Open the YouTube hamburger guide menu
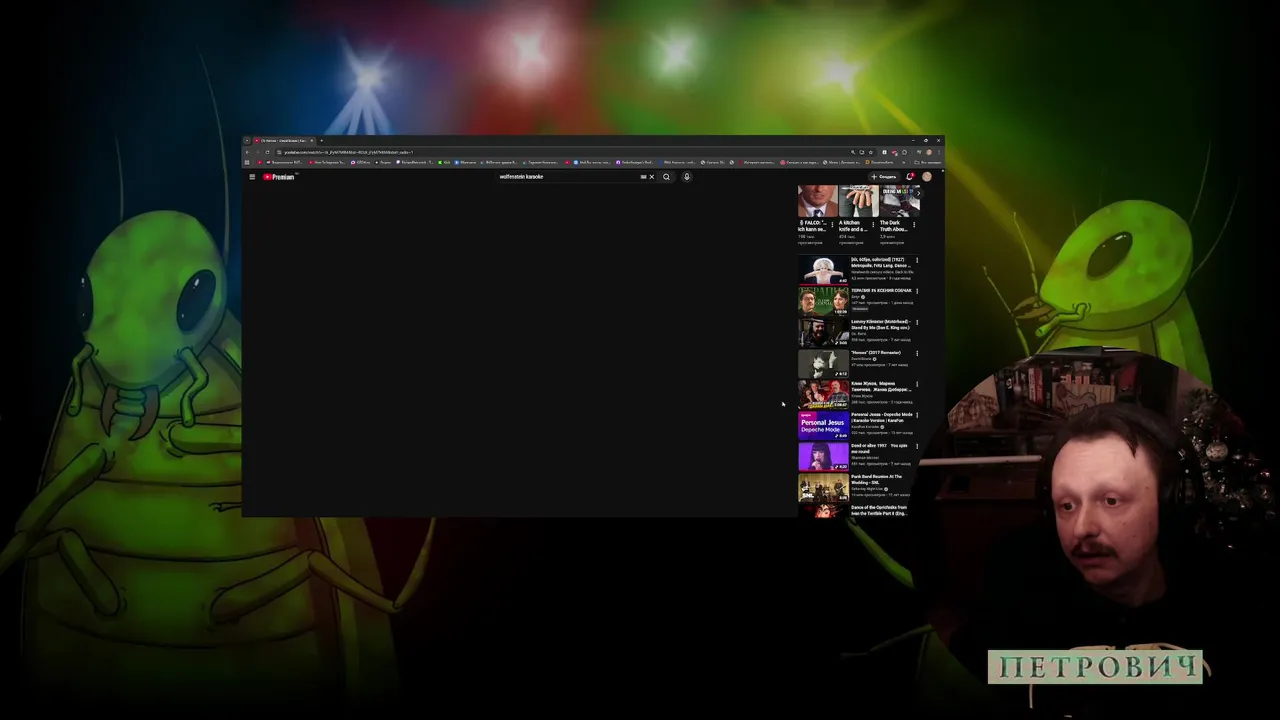The height and width of the screenshot is (720, 1280). [252, 177]
